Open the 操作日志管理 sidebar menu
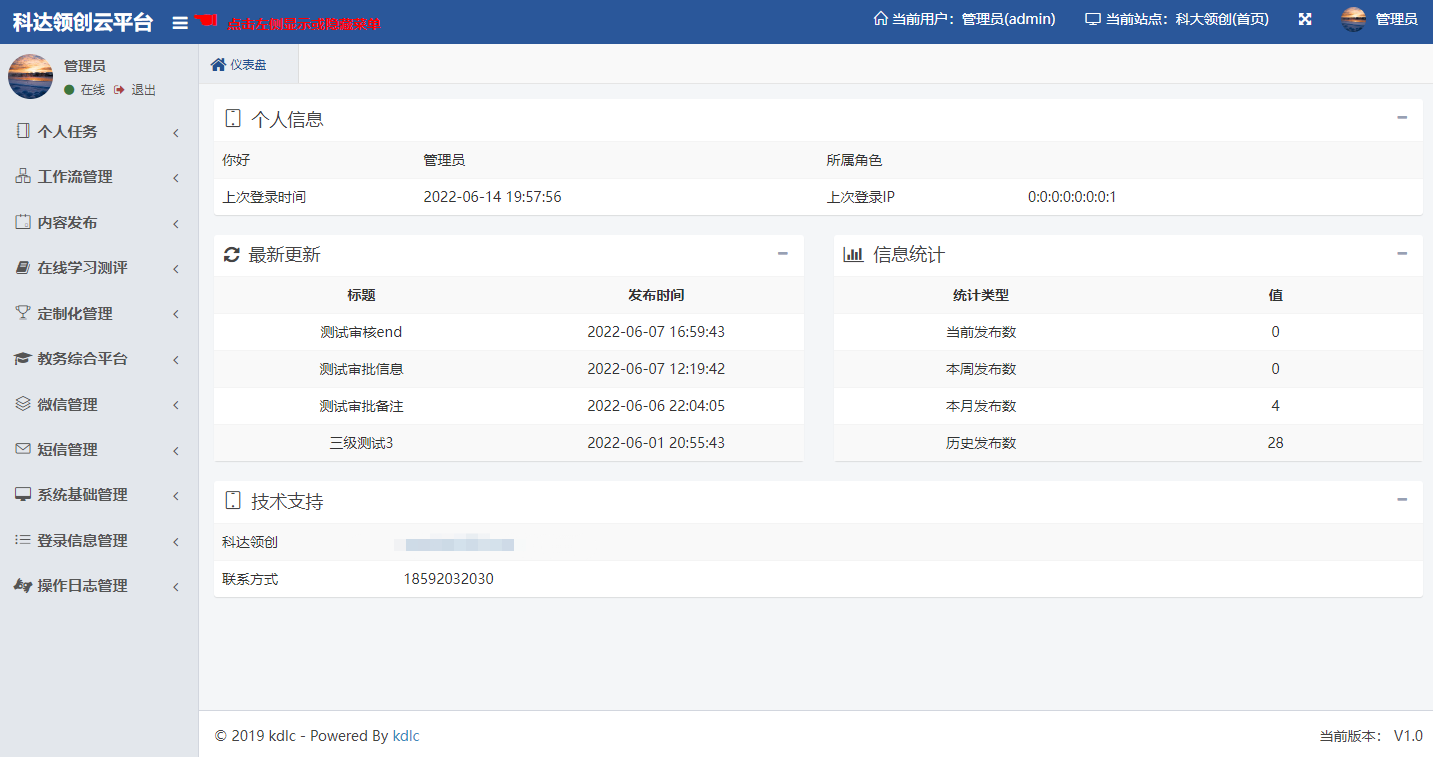Viewport: 1433px width, 757px height. 99,586
